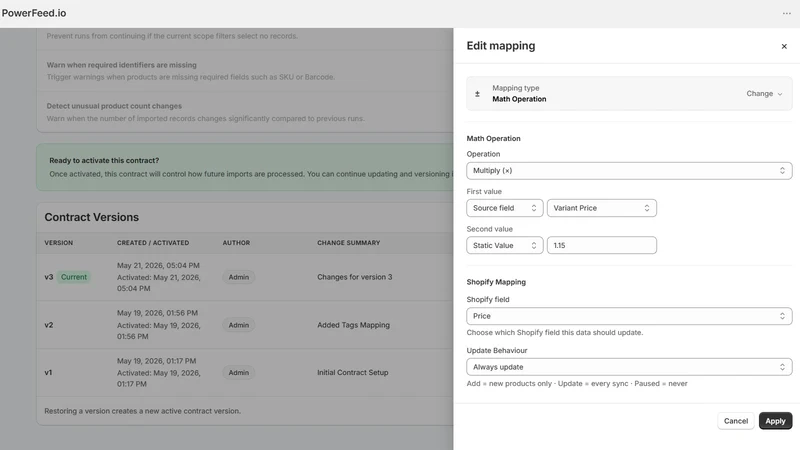Click 'May 19, 2026, 01:17 PM' created date
800x450 pixels.
pos(156,361)
